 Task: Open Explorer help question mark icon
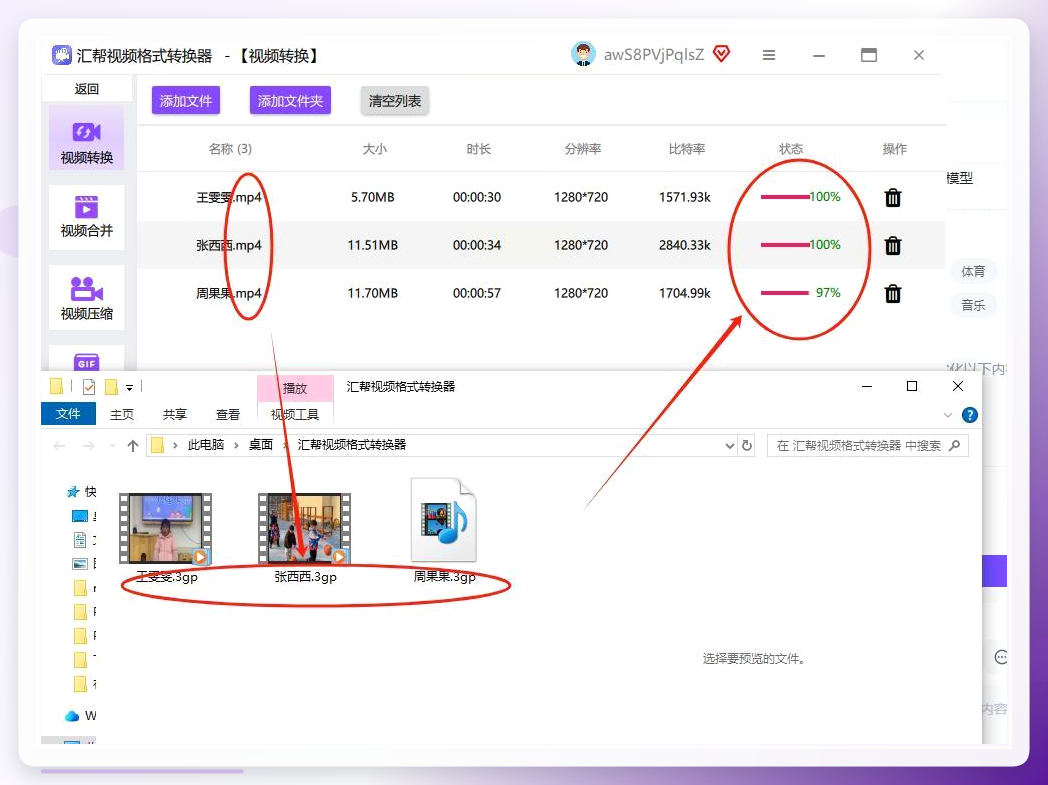tap(969, 415)
